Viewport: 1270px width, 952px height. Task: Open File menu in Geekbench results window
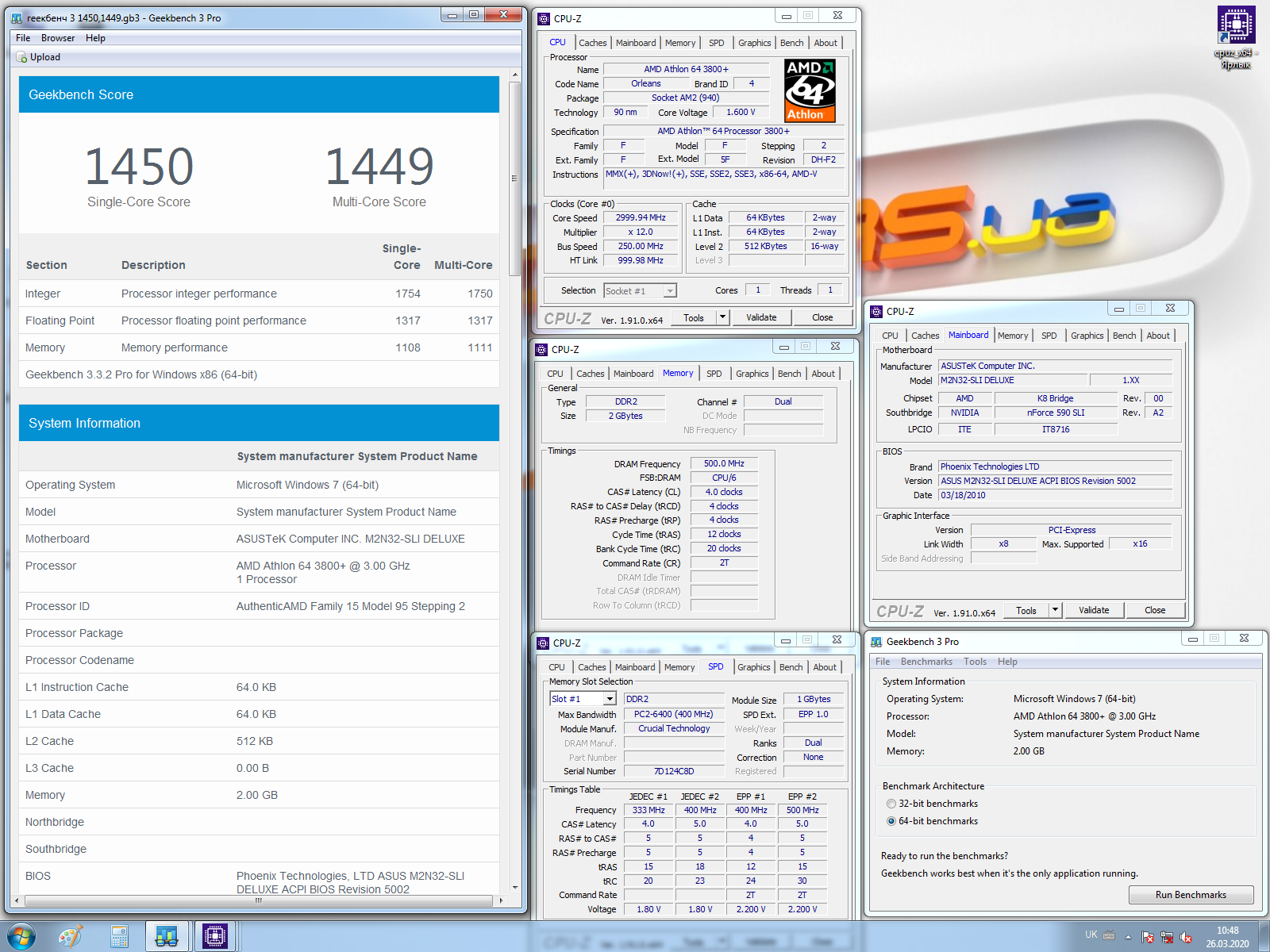coord(23,38)
